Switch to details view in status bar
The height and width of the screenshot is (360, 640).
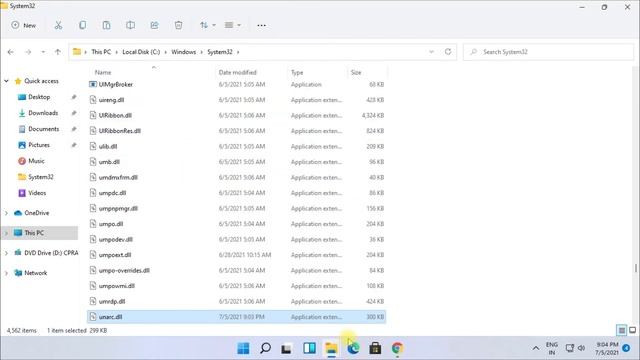(621, 330)
